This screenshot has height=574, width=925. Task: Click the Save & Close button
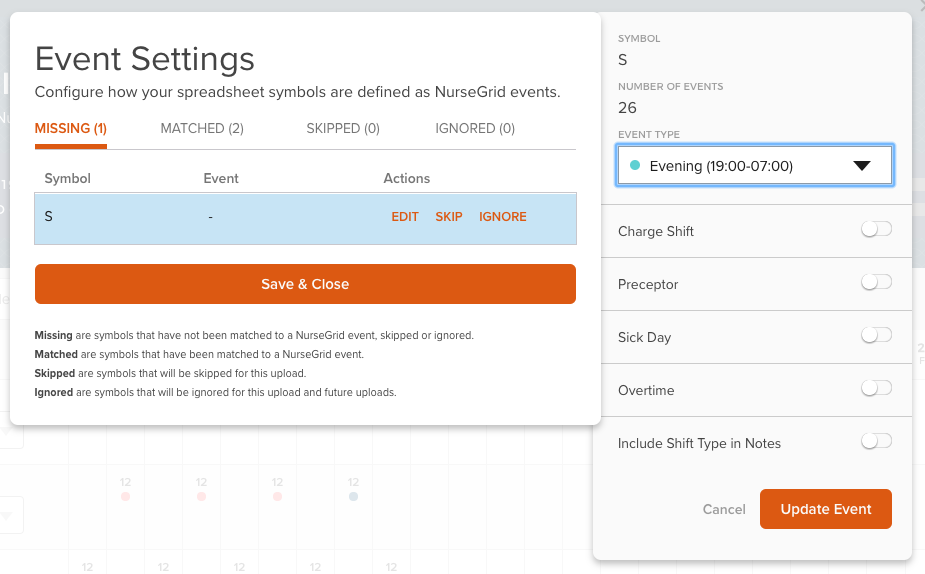click(305, 284)
